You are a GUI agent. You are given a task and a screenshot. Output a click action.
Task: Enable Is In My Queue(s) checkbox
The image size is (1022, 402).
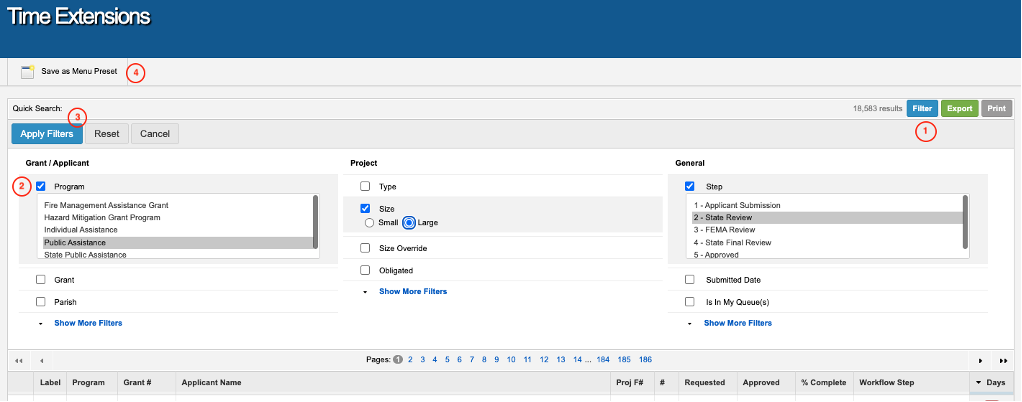point(690,302)
